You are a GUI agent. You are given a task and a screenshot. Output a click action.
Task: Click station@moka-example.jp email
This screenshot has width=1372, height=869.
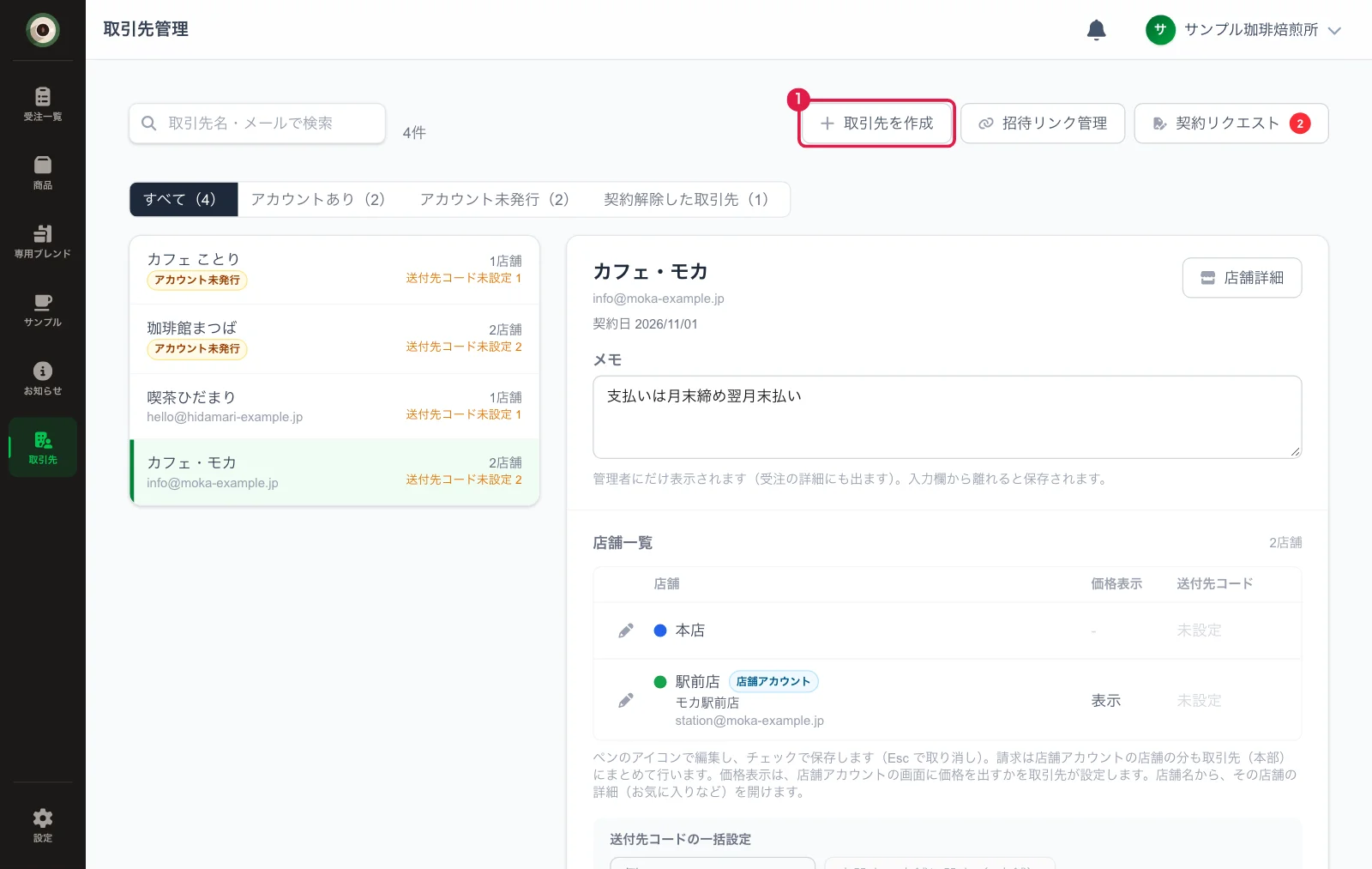point(749,721)
